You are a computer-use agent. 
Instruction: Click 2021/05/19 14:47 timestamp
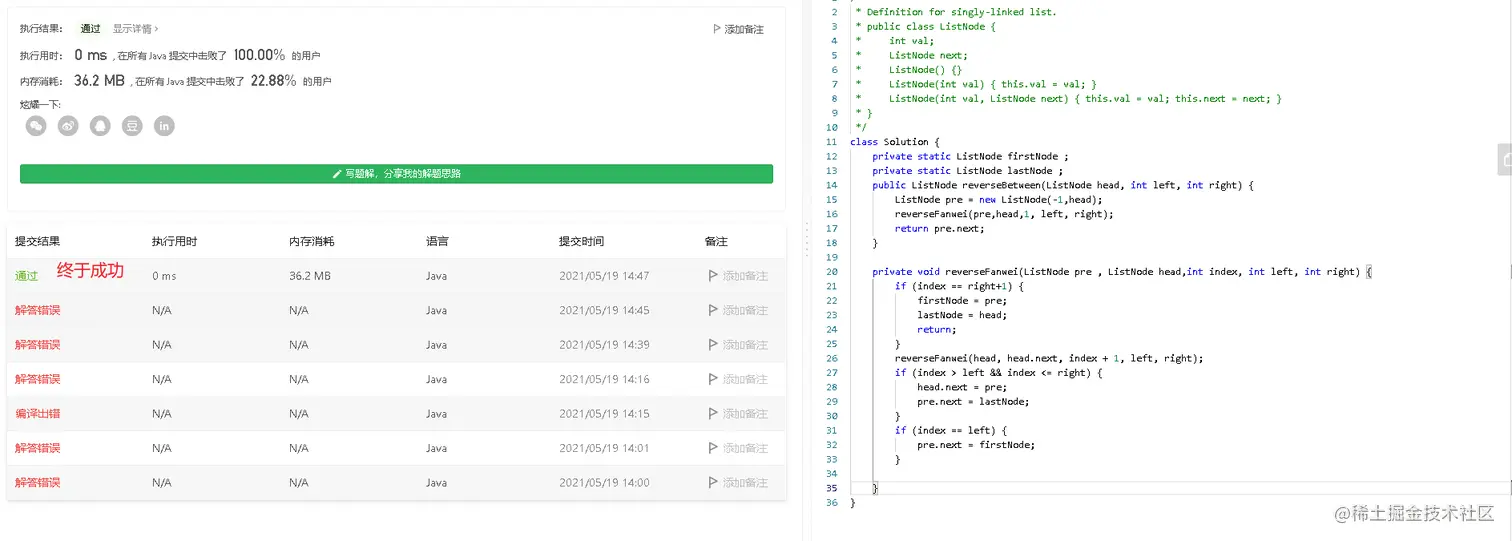pos(604,276)
